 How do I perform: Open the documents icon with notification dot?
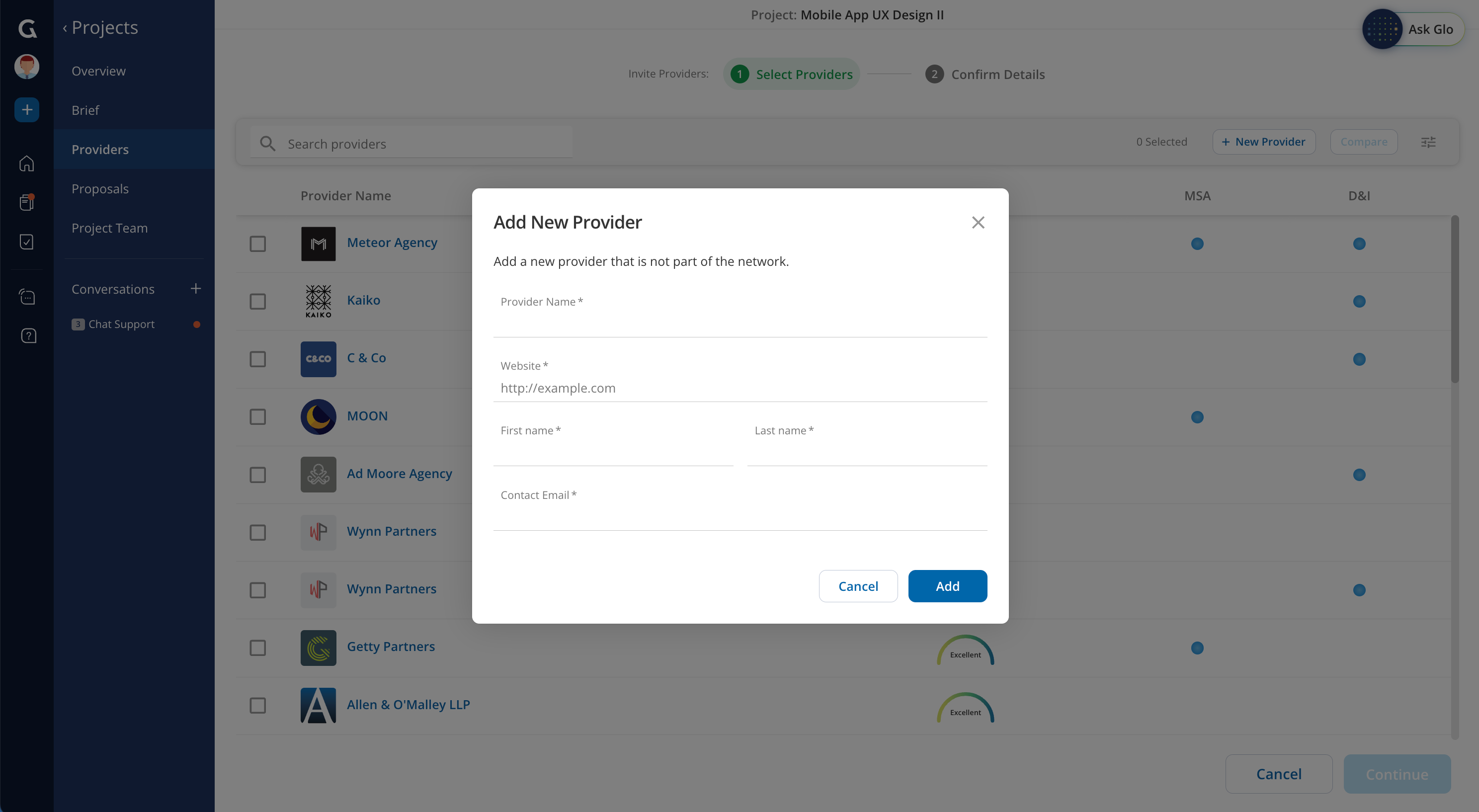point(26,202)
